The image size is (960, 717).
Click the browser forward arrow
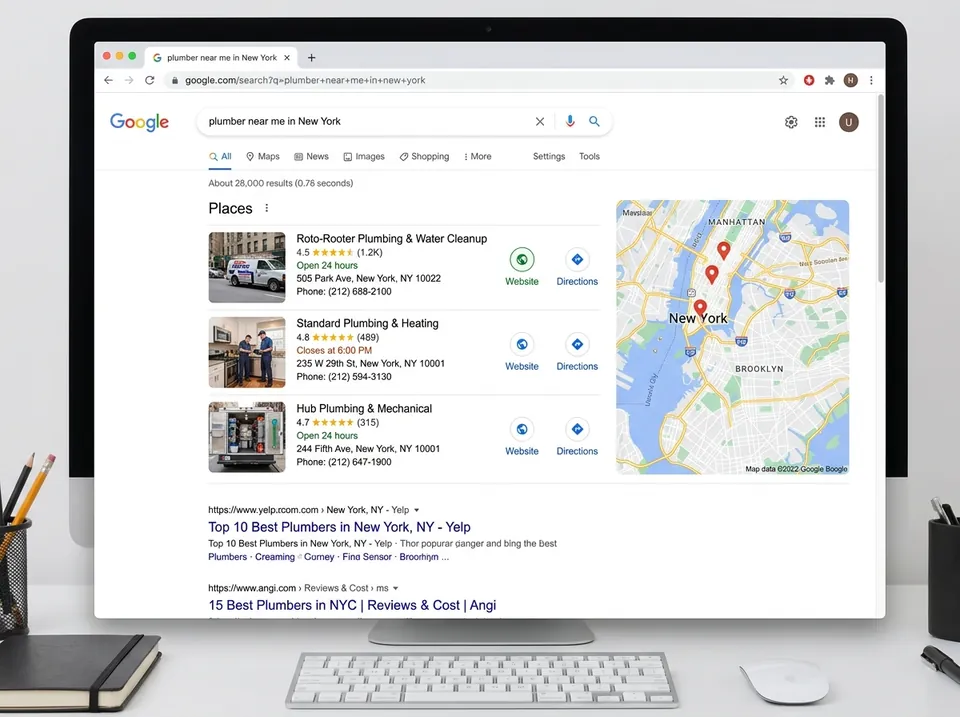129,80
